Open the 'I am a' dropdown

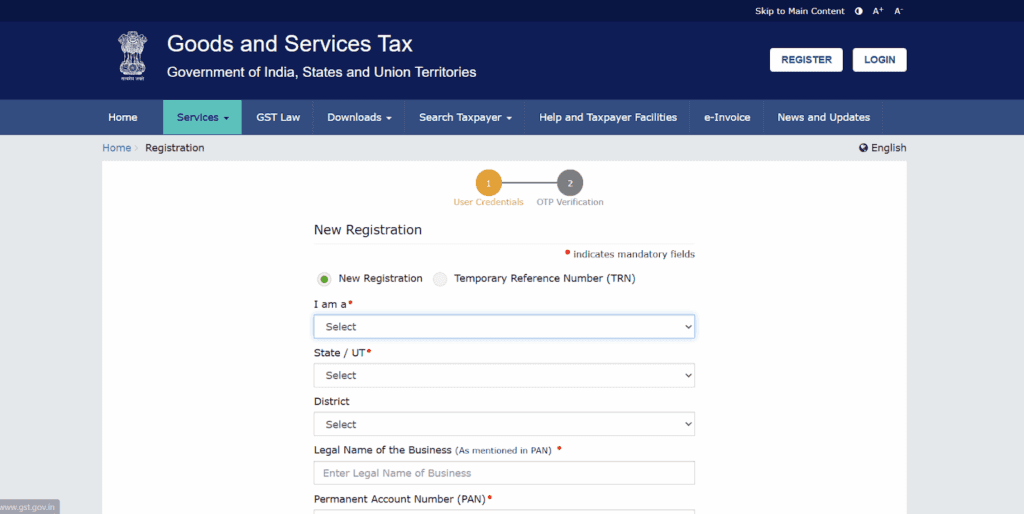coord(504,327)
